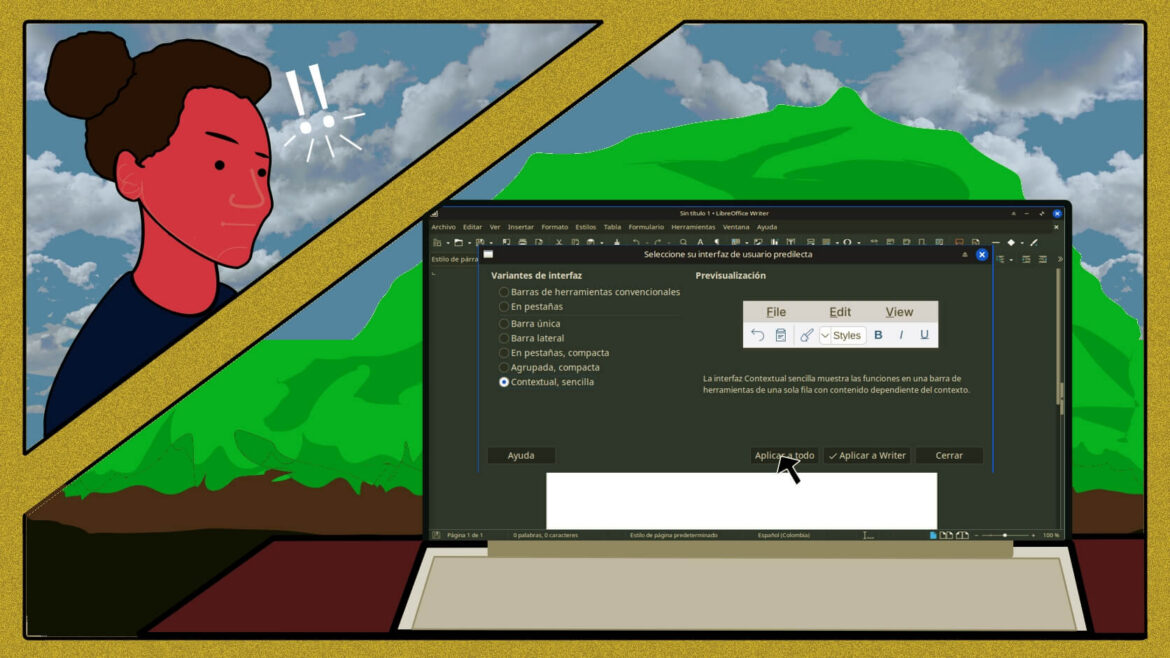
Task: Open the Formato menu
Action: tap(554, 227)
